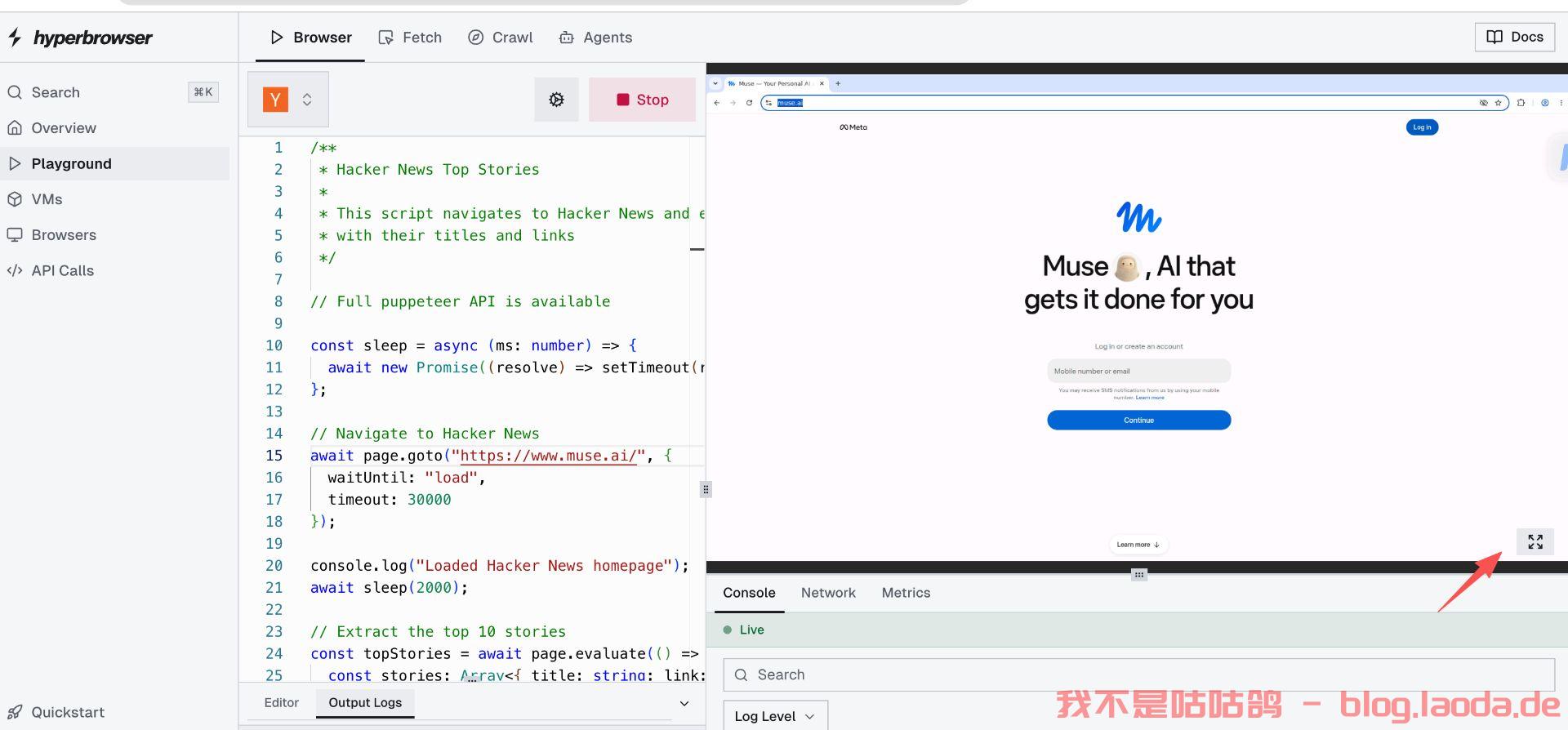Viewport: 1568px width, 730px height.
Task: Collapse the output panel with chevron
Action: point(684,703)
